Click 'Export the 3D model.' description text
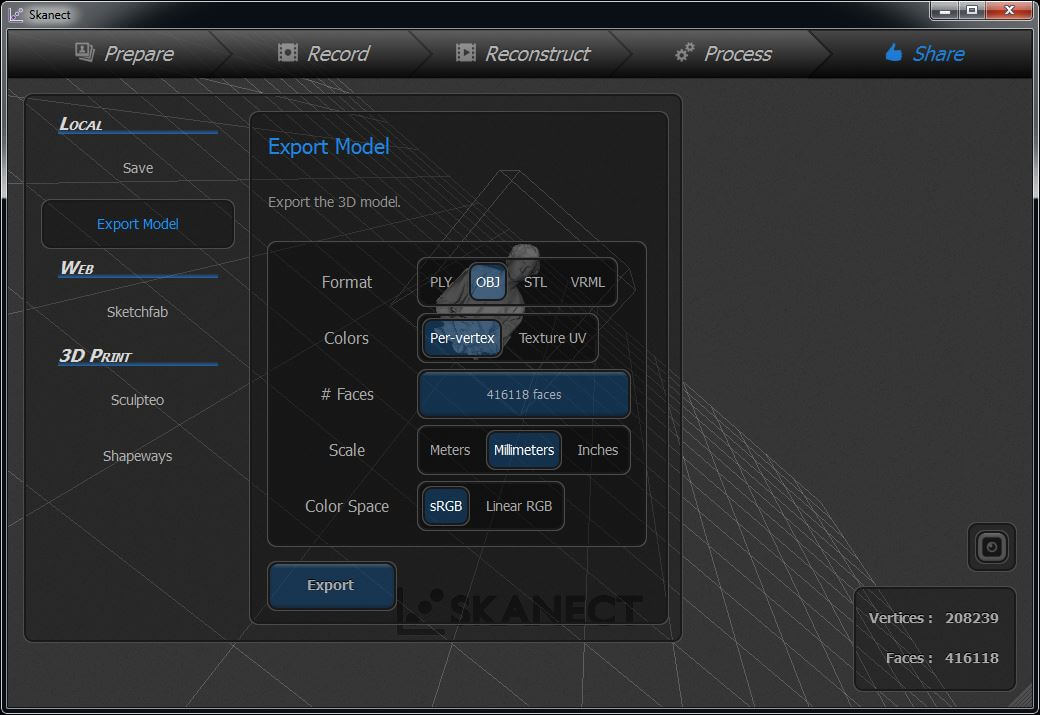The width and height of the screenshot is (1040, 715). point(334,202)
